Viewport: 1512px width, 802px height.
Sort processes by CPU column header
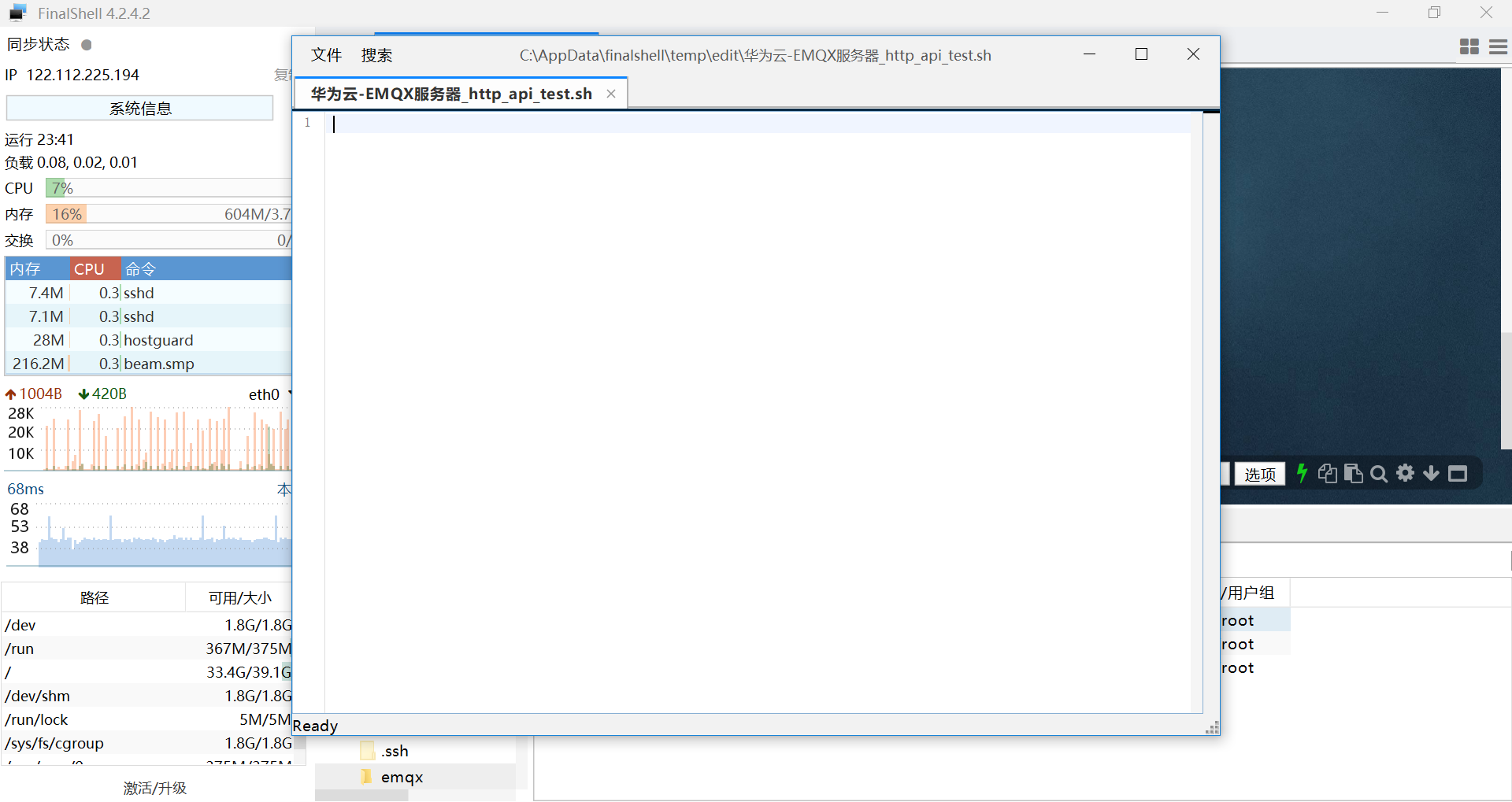coord(89,268)
